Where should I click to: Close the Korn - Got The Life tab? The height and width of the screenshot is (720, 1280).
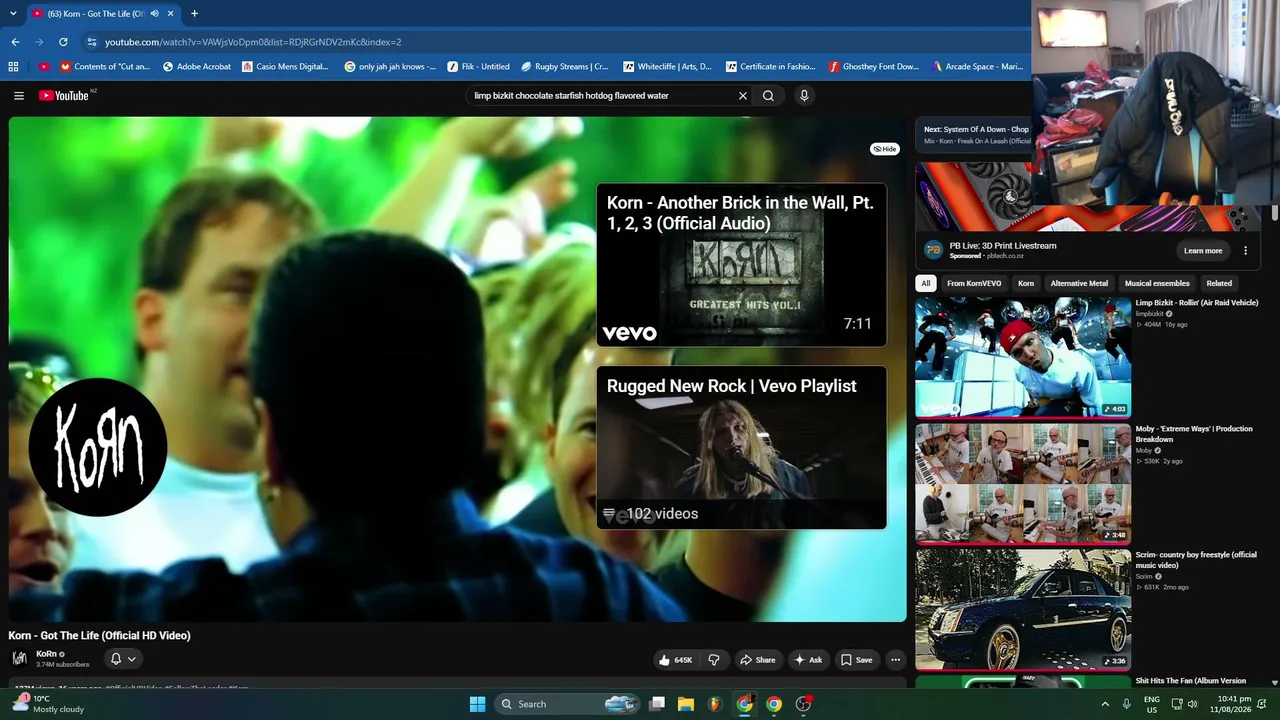click(x=171, y=14)
